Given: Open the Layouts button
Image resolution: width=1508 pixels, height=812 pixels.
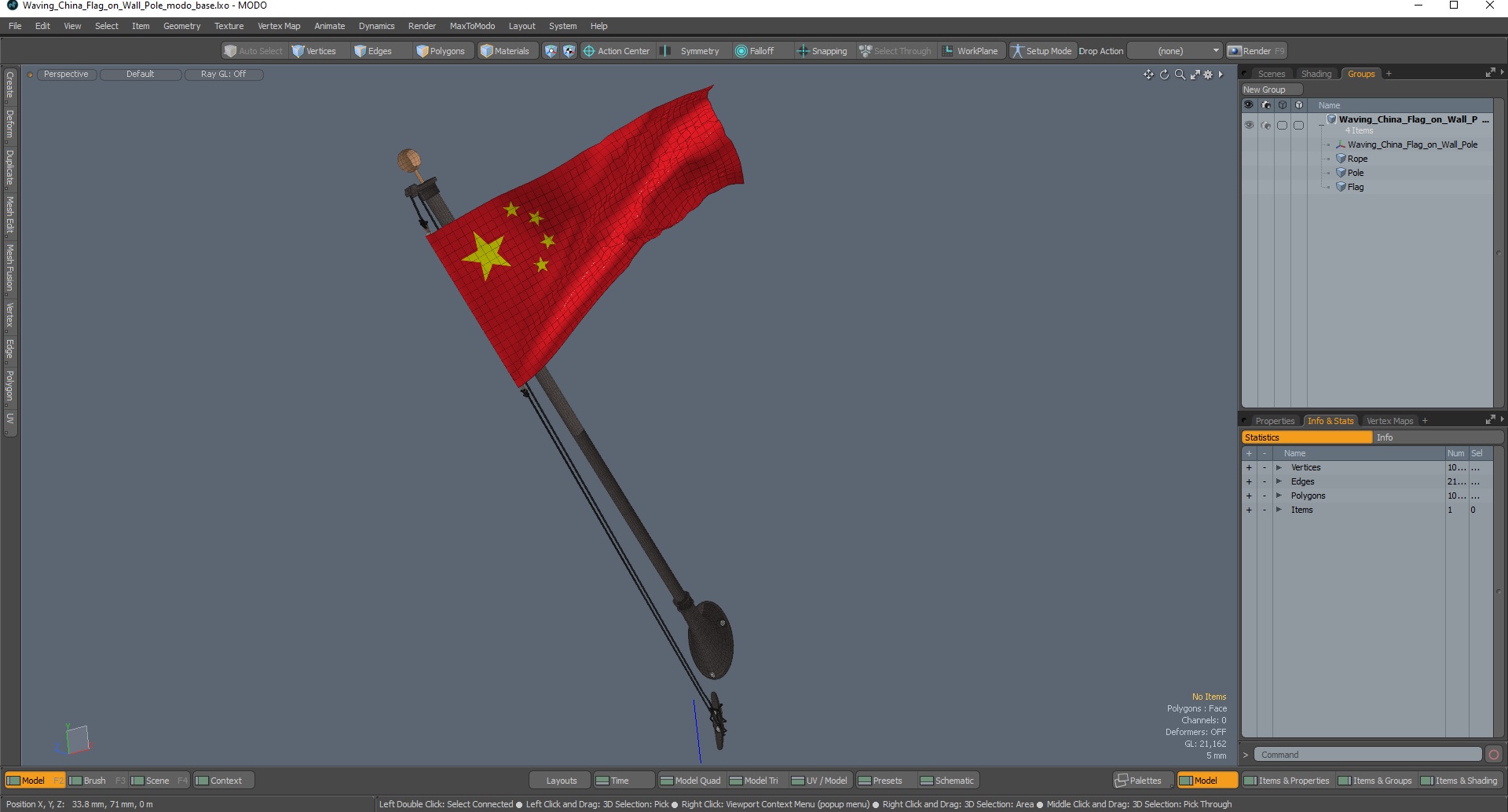Looking at the screenshot, I should click(561, 781).
